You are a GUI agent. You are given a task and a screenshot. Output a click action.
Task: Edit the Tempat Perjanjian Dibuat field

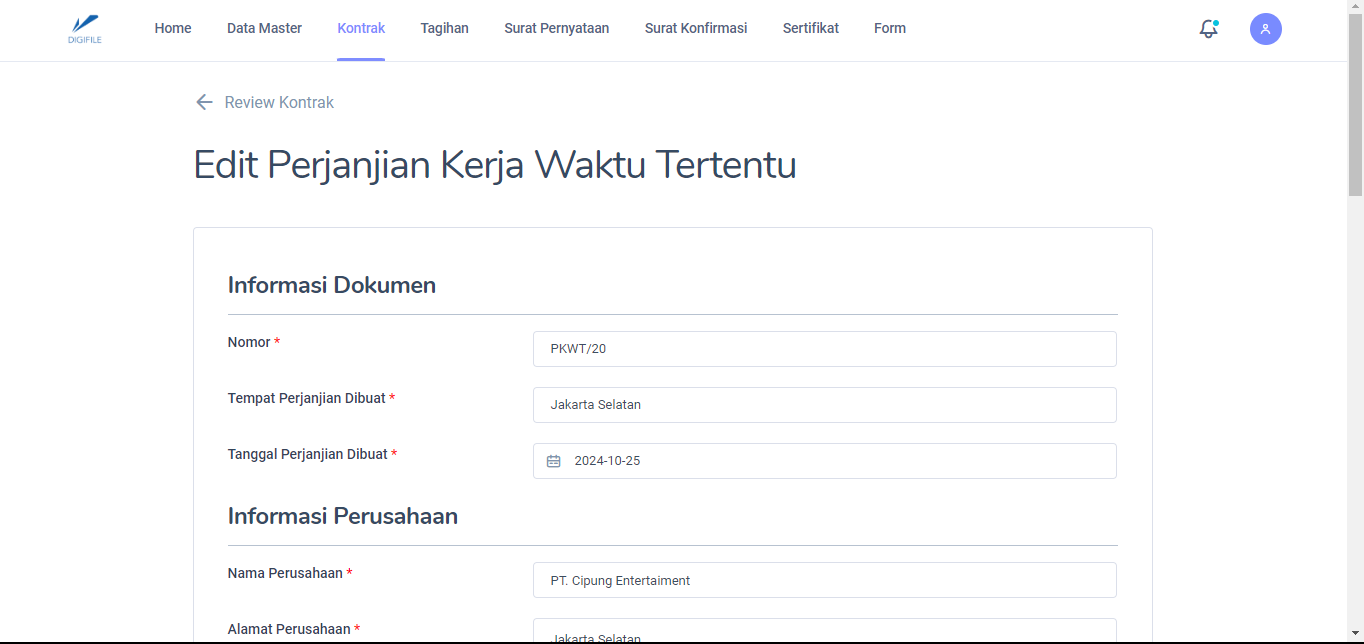(x=825, y=405)
